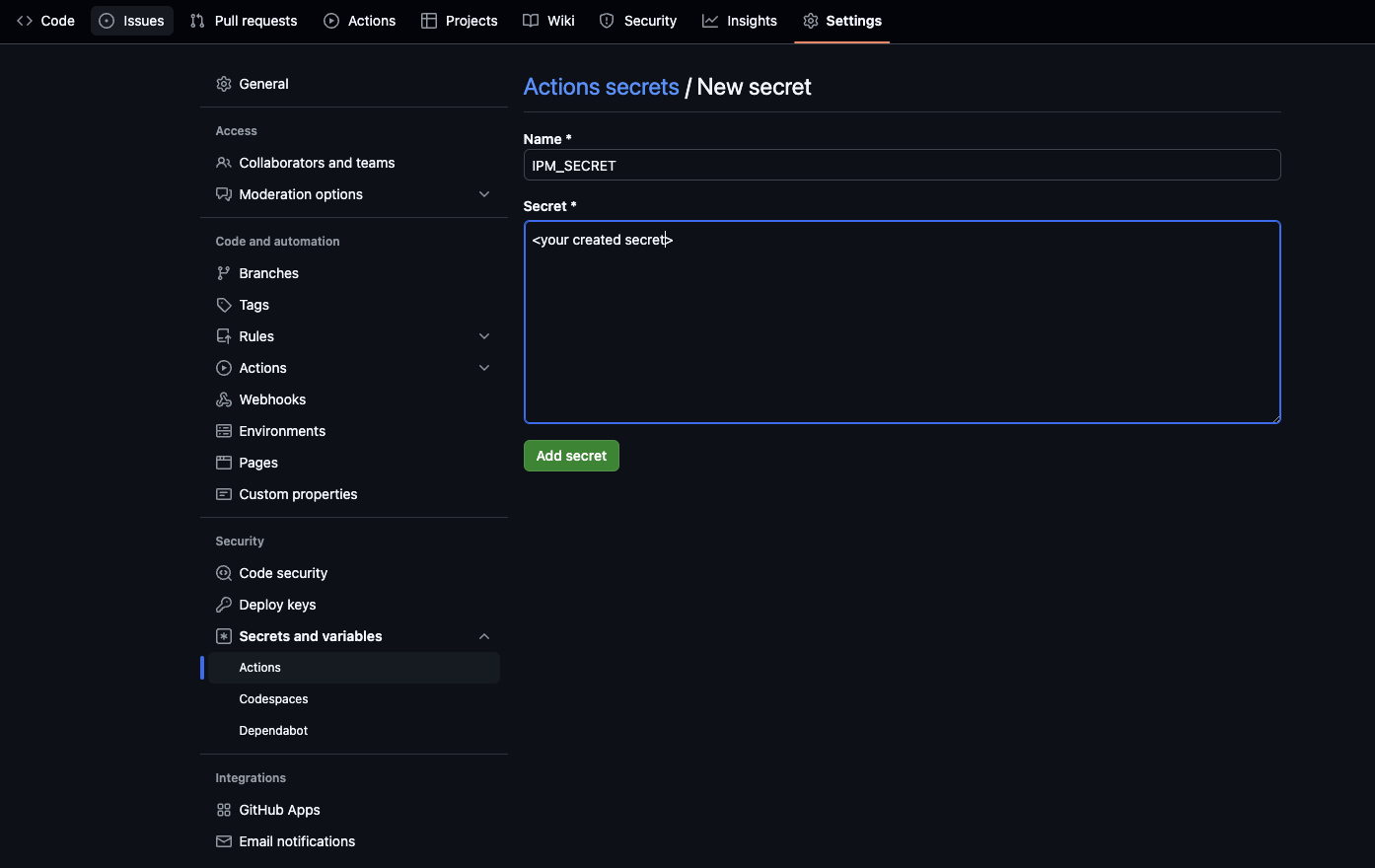Screen dimensions: 1375x868
Task: Click the Insights graph icon
Action: (710, 21)
